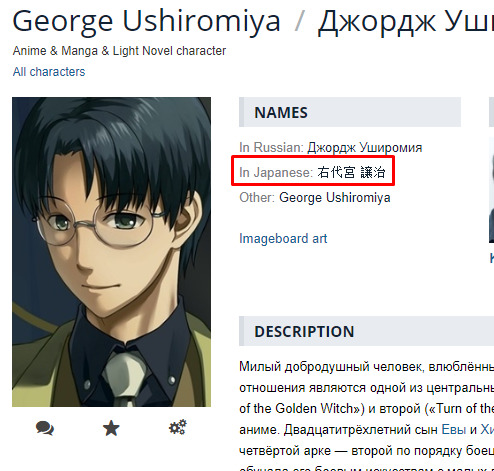Viewport: 494px width, 471px height.
Task: Open the cut-off link under the right thumbnail
Action: 492,258
